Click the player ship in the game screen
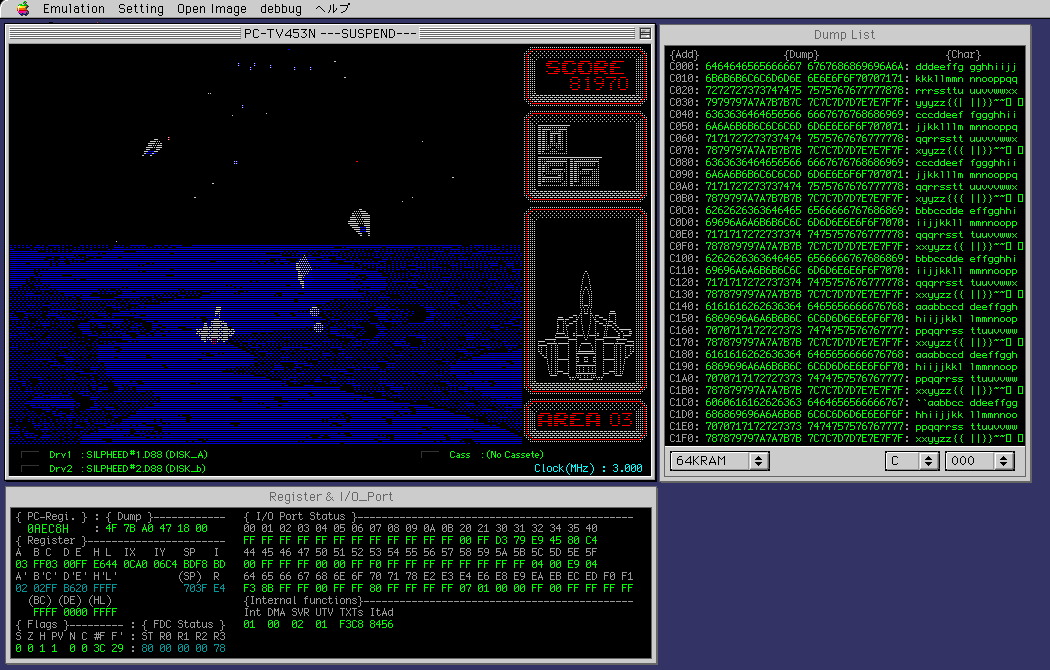 click(216, 327)
